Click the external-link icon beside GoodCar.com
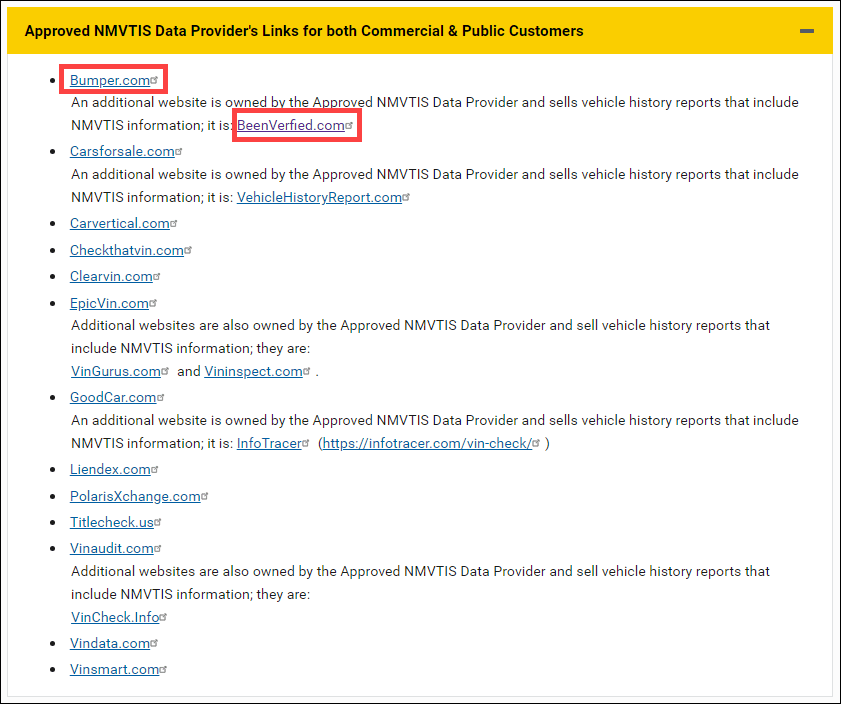The width and height of the screenshot is (841, 704). point(161,397)
